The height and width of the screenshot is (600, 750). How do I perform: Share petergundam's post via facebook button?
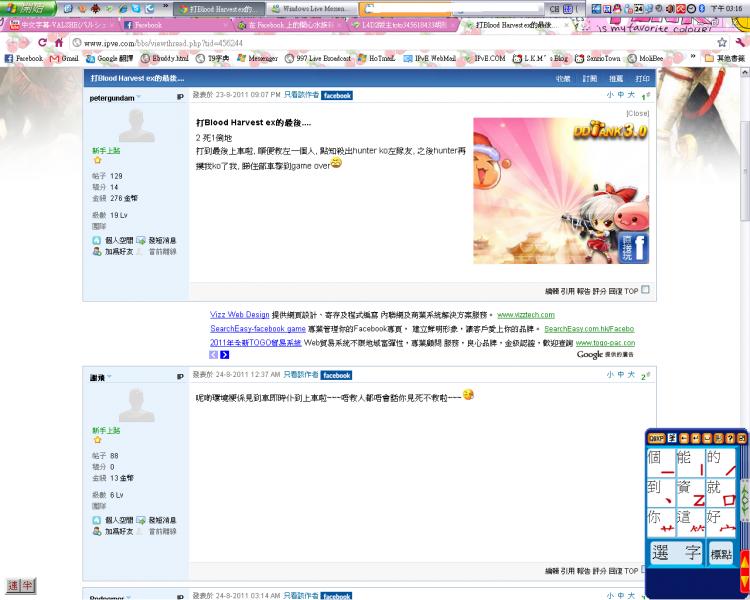(x=337, y=95)
